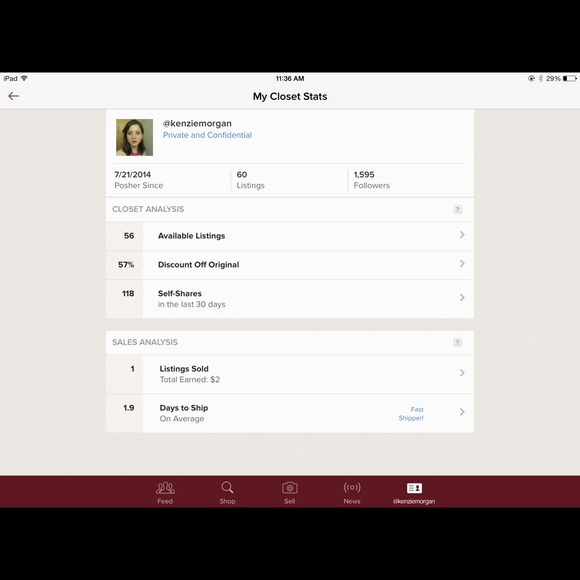Tap Closet Analysis help question icon
Screen dimensions: 580x580
(x=458, y=209)
